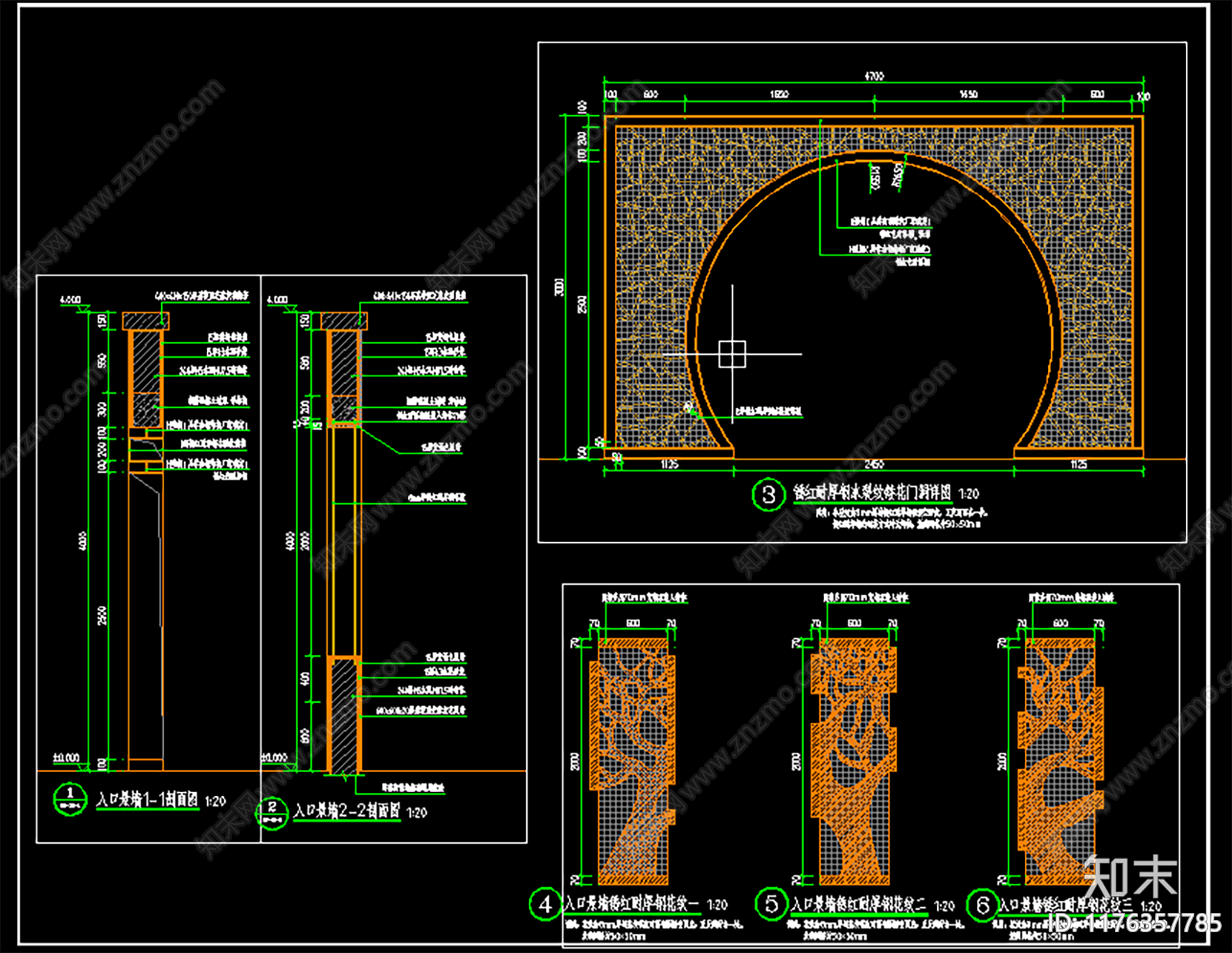Select the 入口景墙锈红耐厚钢花纹三 title
This screenshot has height=953, width=1232.
1066,906
